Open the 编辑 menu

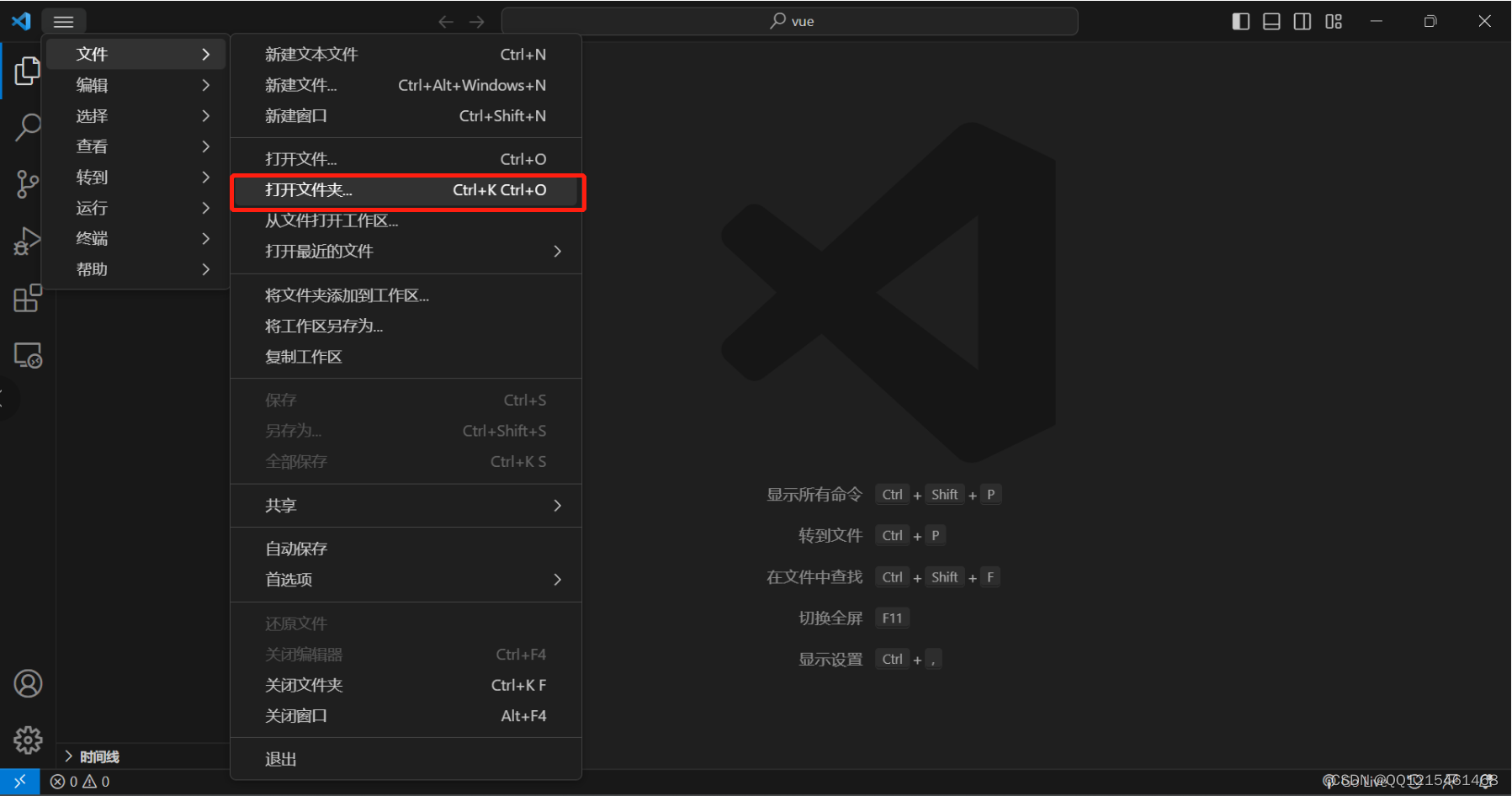[x=136, y=85]
